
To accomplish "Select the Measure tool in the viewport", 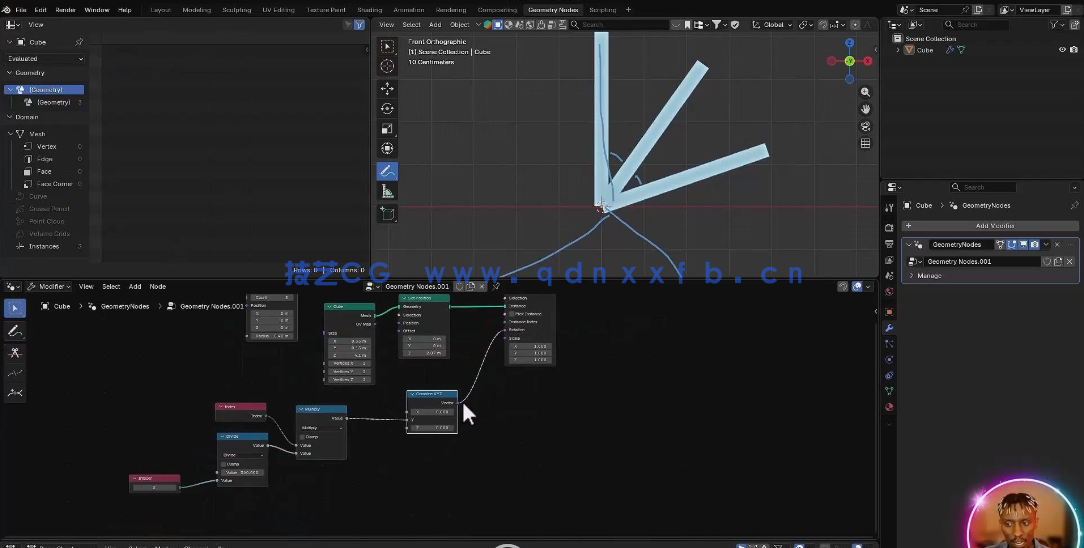I will pos(387,191).
